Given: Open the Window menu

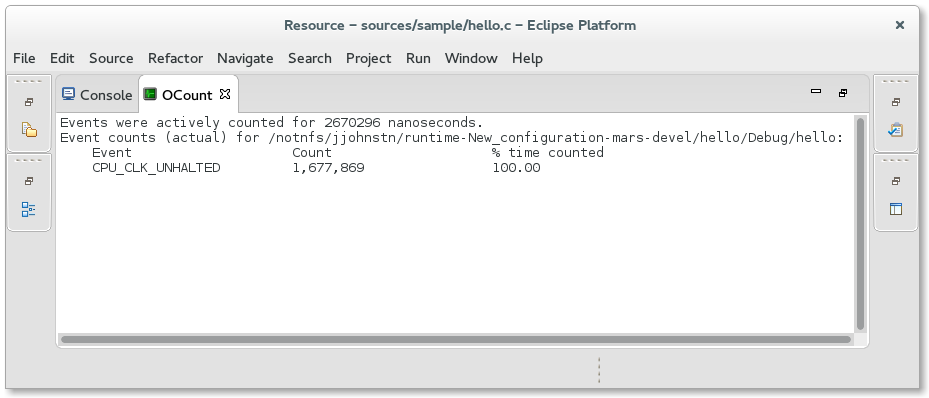Looking at the screenshot, I should [x=471, y=58].
